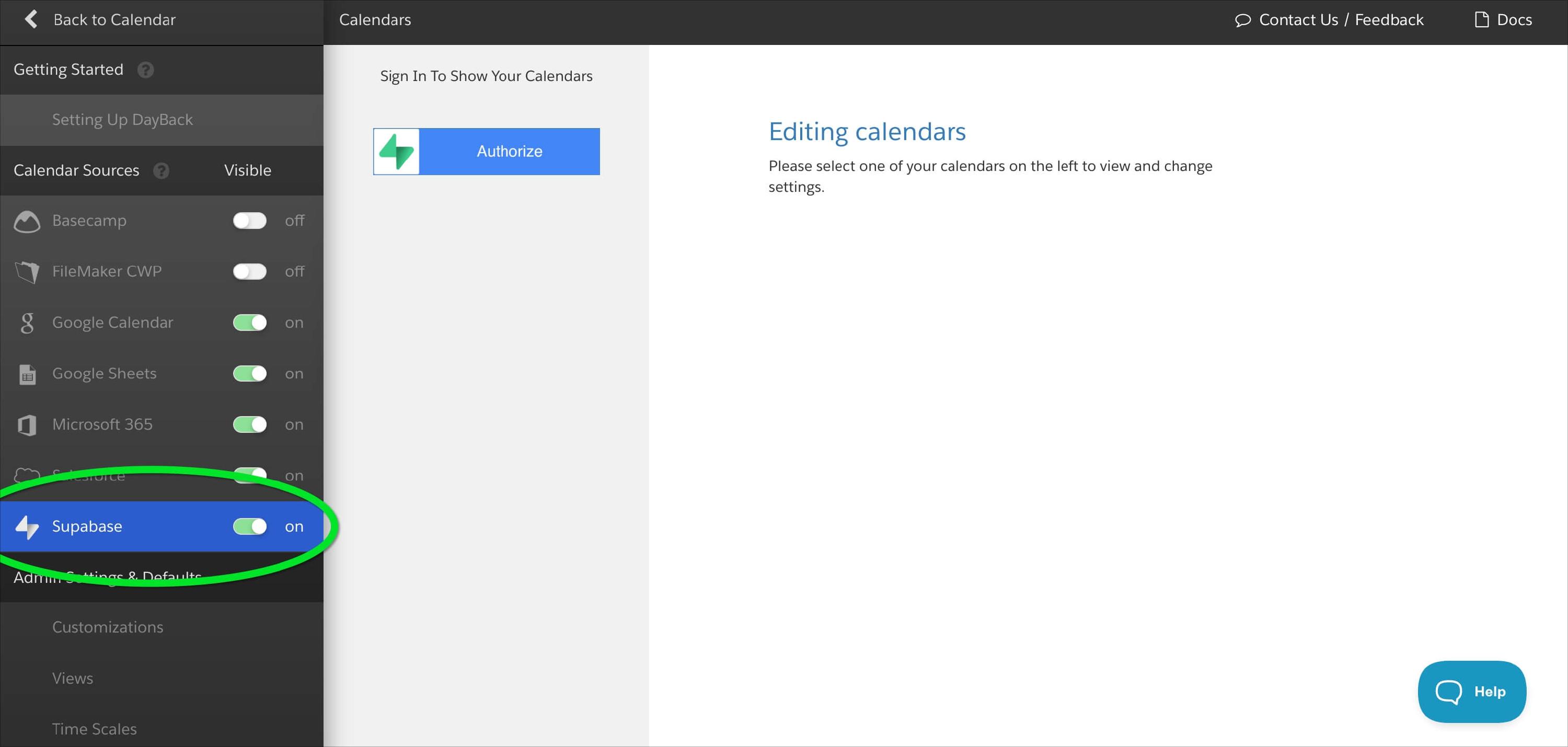Screen dimensions: 1568x747
Task: Open Calendar Sources help question icon
Action: pyautogui.click(x=162, y=170)
